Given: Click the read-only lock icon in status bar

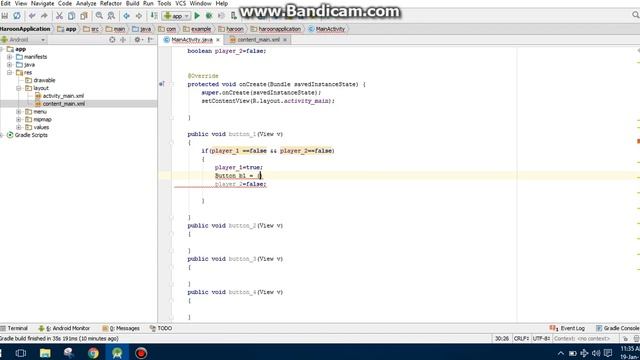Looking at the screenshot, I should [x=625, y=339].
